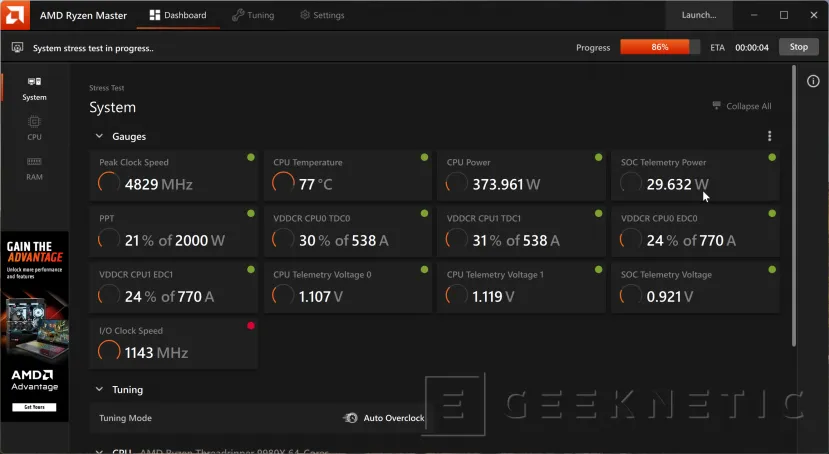The height and width of the screenshot is (454, 829).
Task: Collapse the Tuning section
Action: pos(99,390)
